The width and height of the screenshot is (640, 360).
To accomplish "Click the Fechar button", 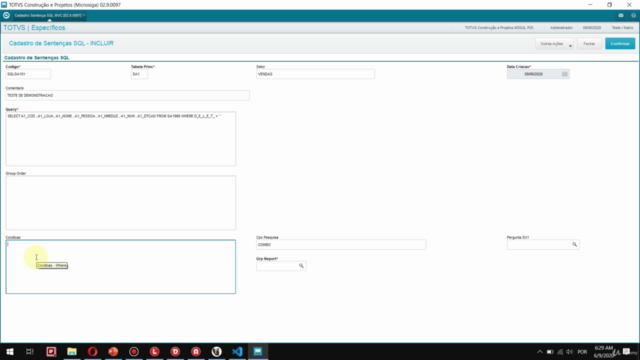I will click(x=589, y=44).
